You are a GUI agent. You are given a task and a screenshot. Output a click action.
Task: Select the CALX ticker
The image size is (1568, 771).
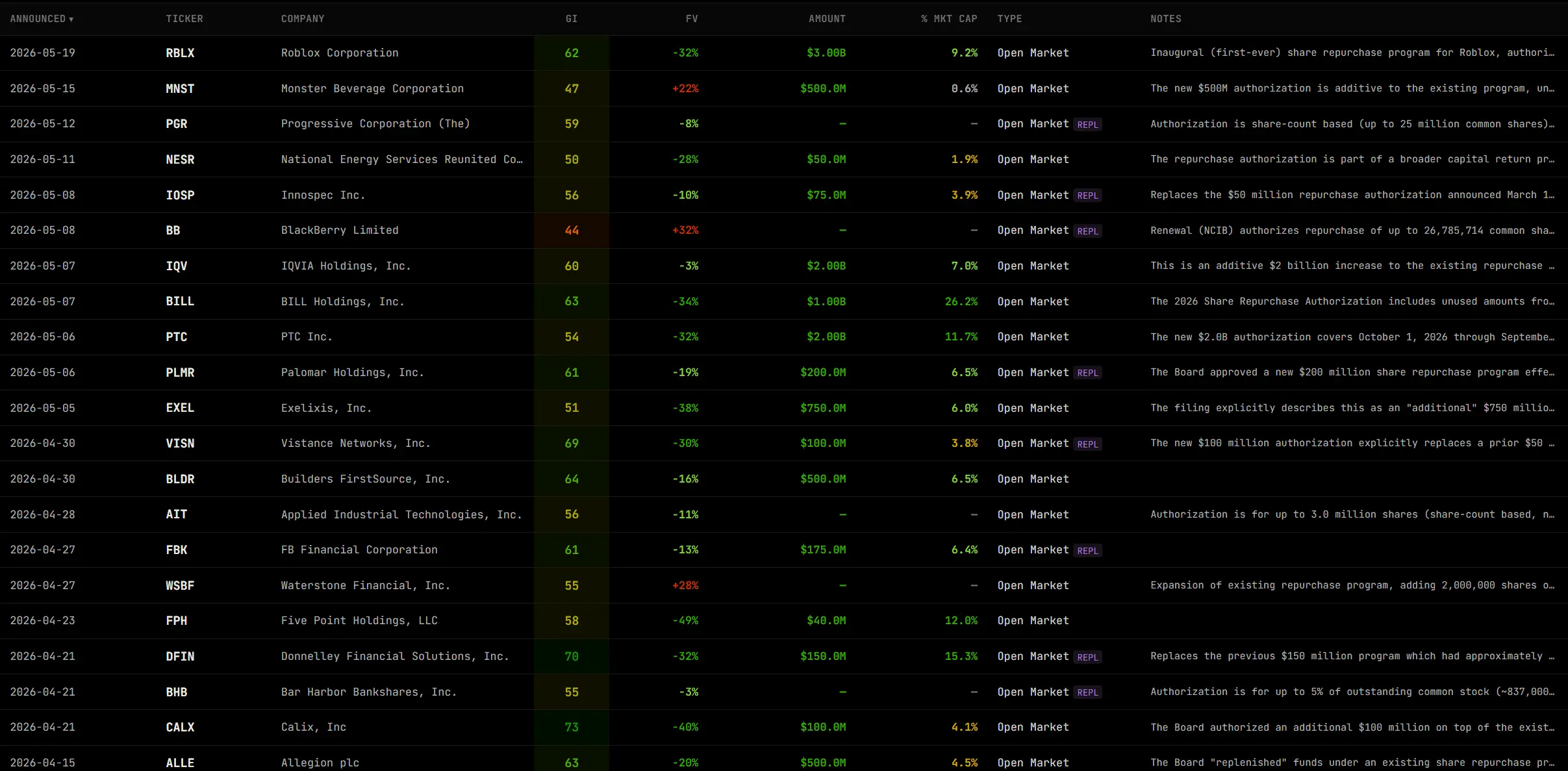[180, 727]
